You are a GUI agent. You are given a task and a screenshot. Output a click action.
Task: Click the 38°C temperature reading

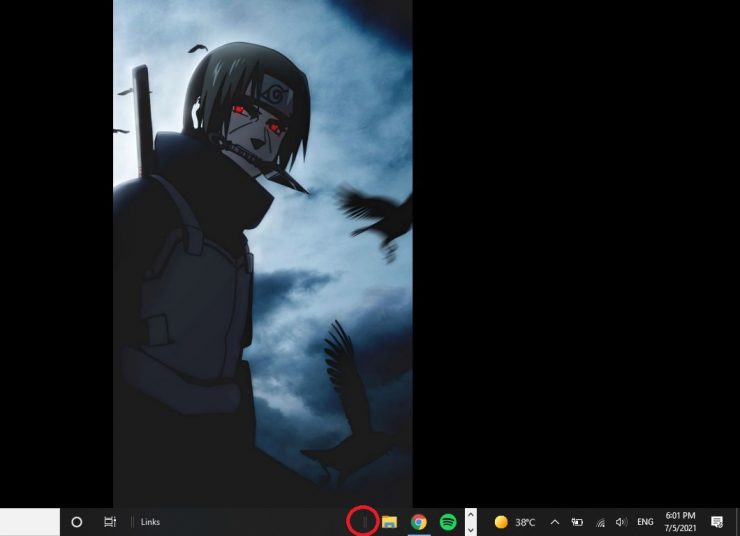tap(525, 522)
